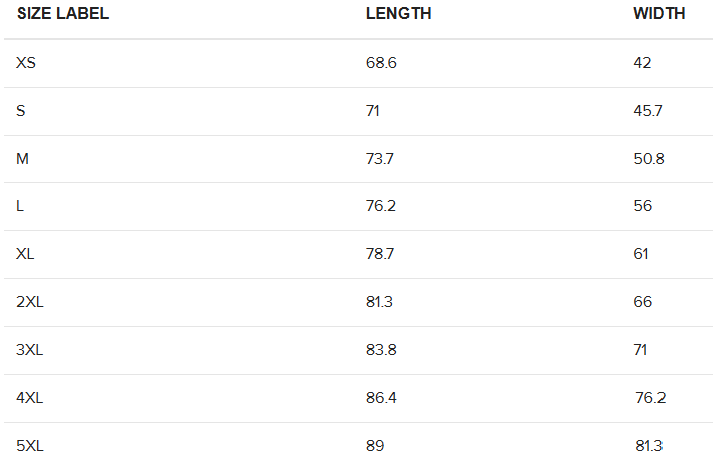Select the 4XL size row label
Screen dimensions: 713x460
click(30, 398)
